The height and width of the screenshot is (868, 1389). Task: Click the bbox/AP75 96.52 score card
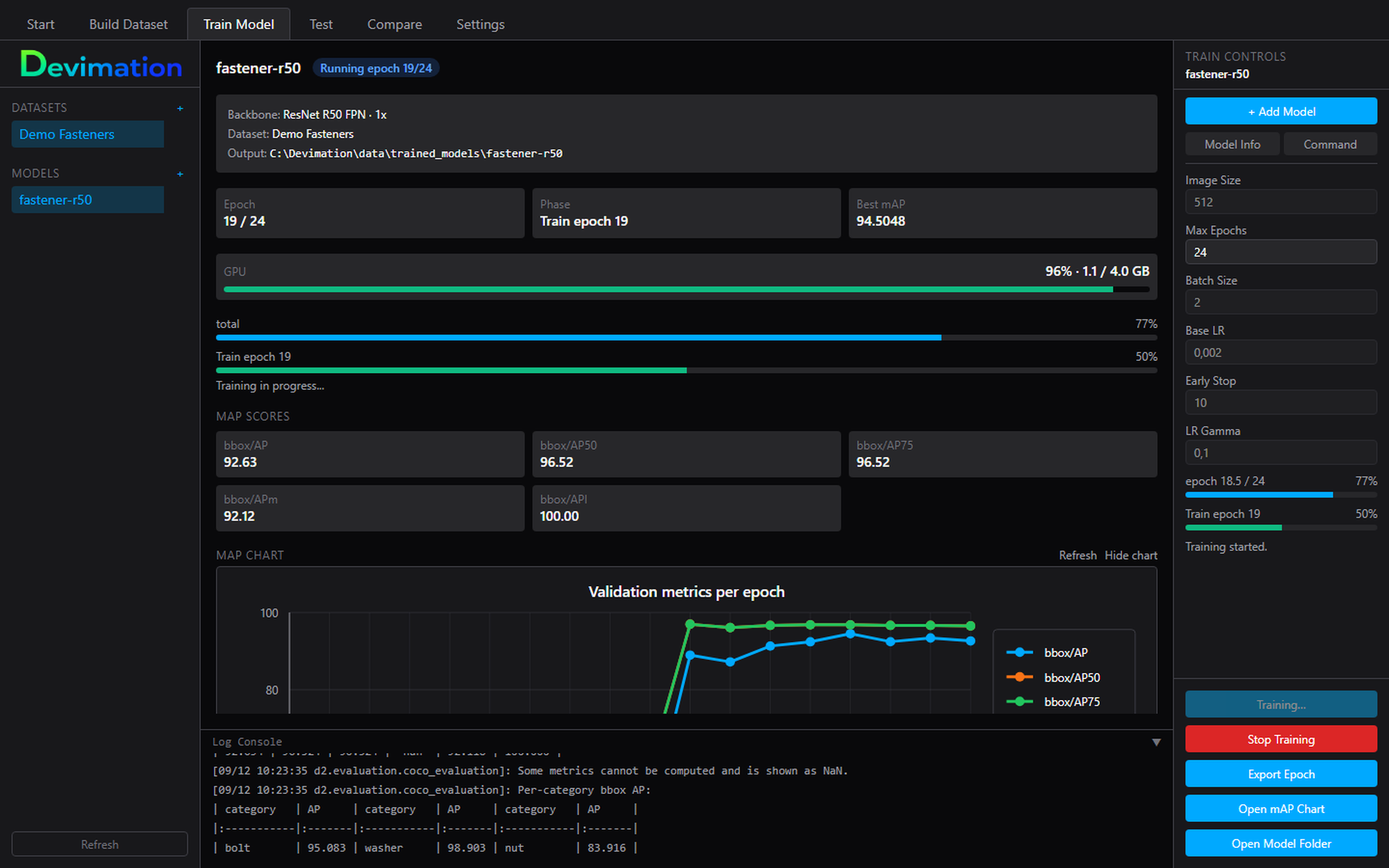coord(1002,454)
